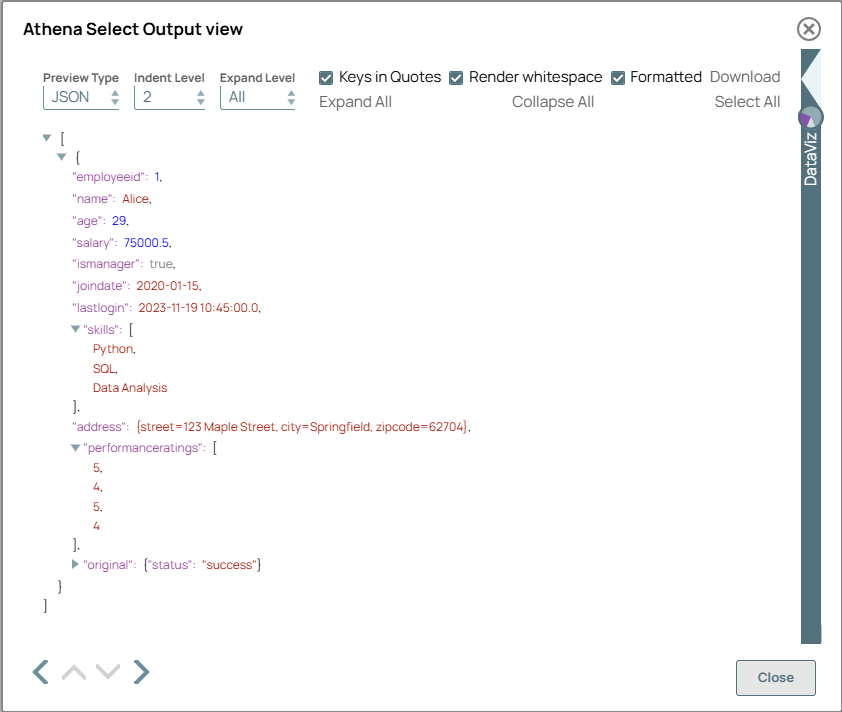842x712 pixels.
Task: Click the circled X at top right
Action: click(808, 29)
